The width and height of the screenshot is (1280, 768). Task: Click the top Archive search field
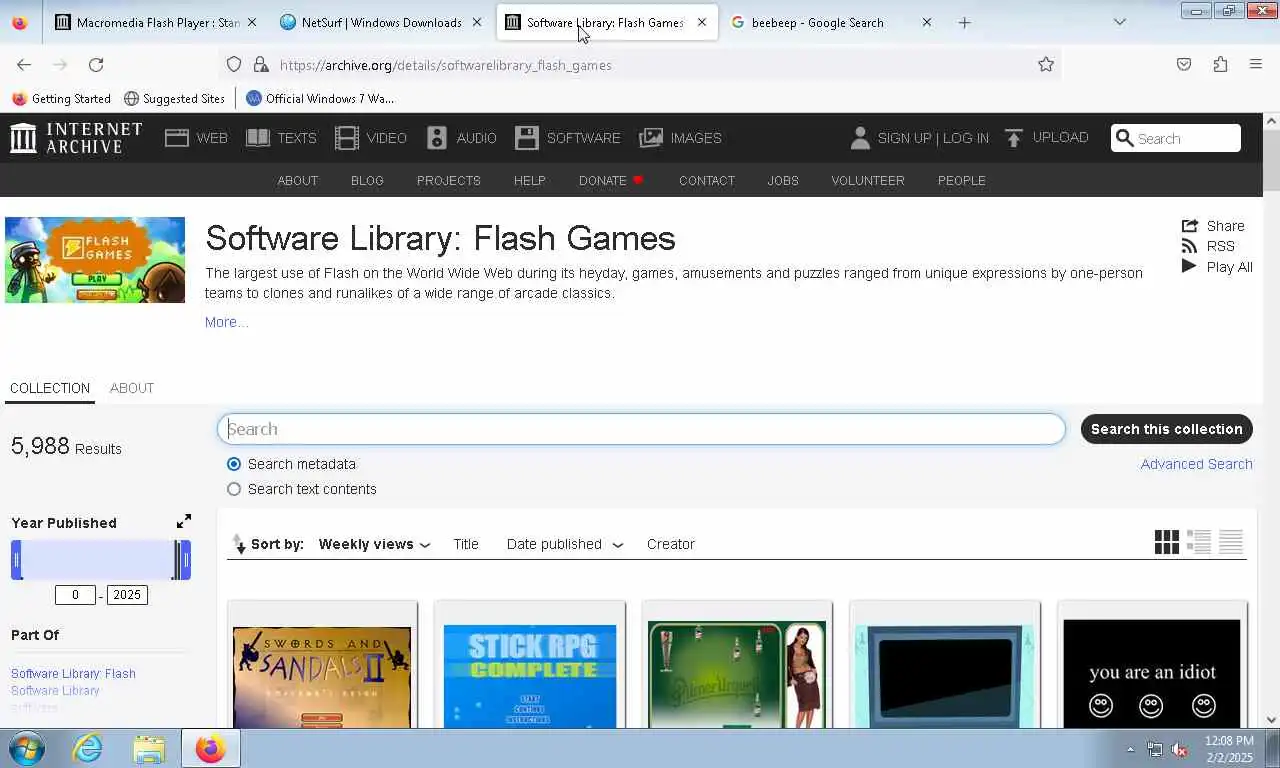tap(1176, 138)
